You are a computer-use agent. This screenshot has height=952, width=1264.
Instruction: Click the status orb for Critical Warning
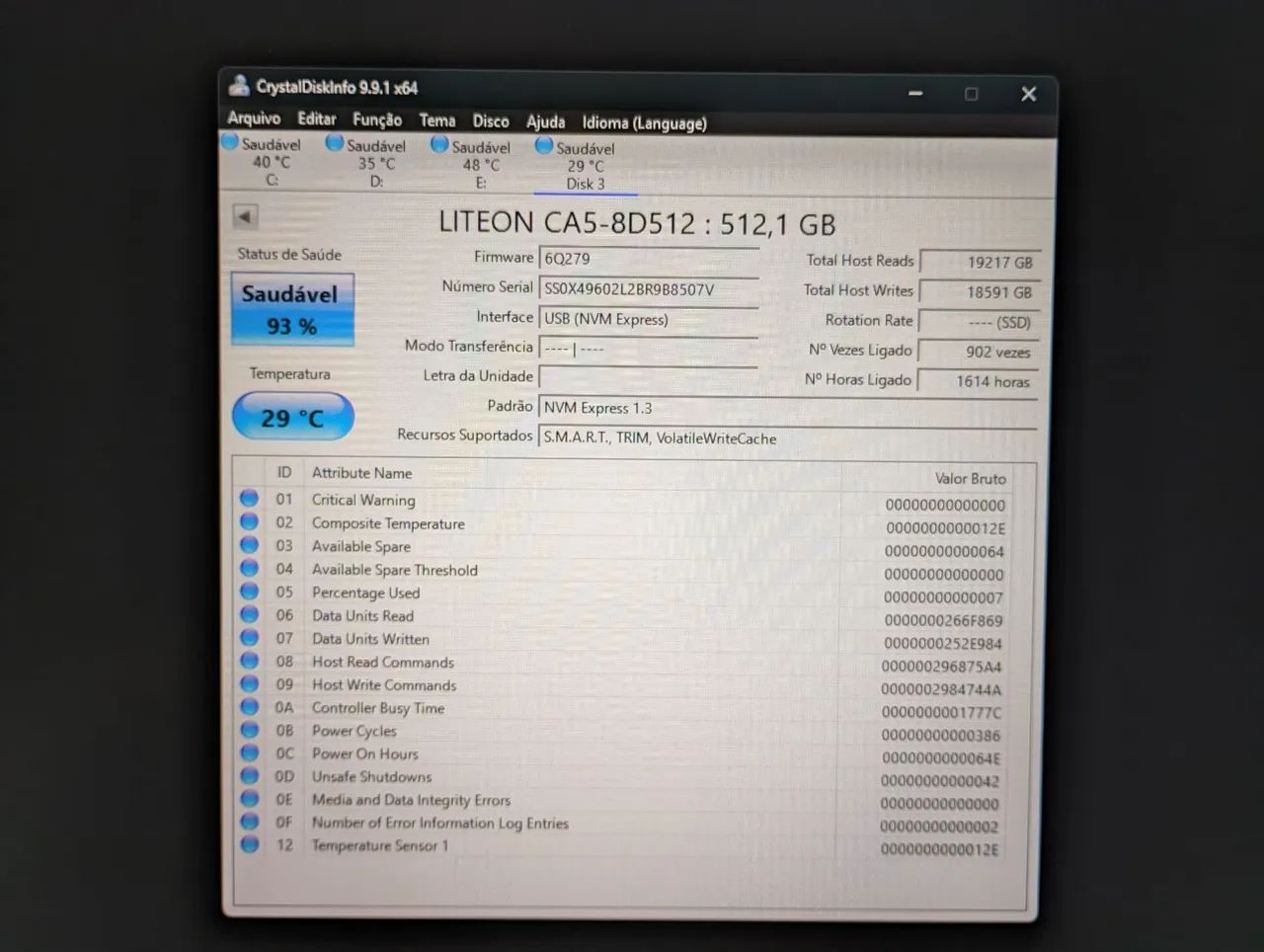[249, 499]
